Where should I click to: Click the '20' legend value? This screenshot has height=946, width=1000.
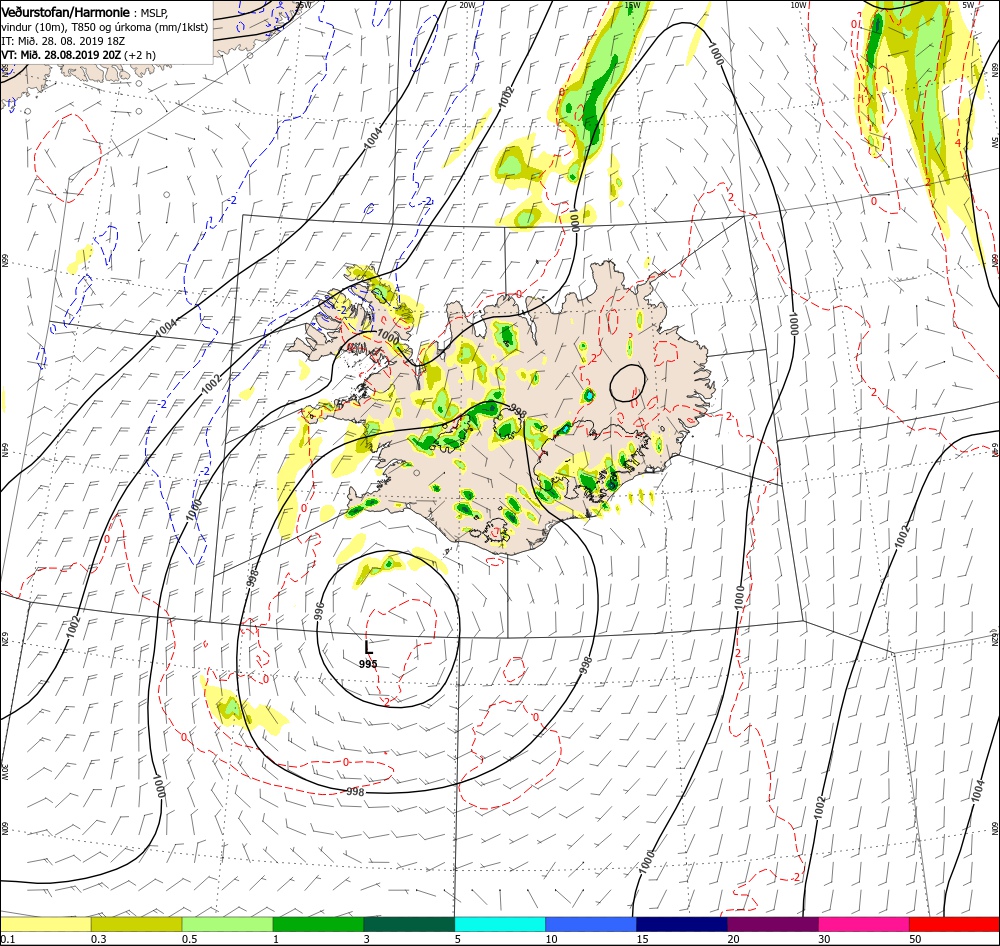(734, 939)
